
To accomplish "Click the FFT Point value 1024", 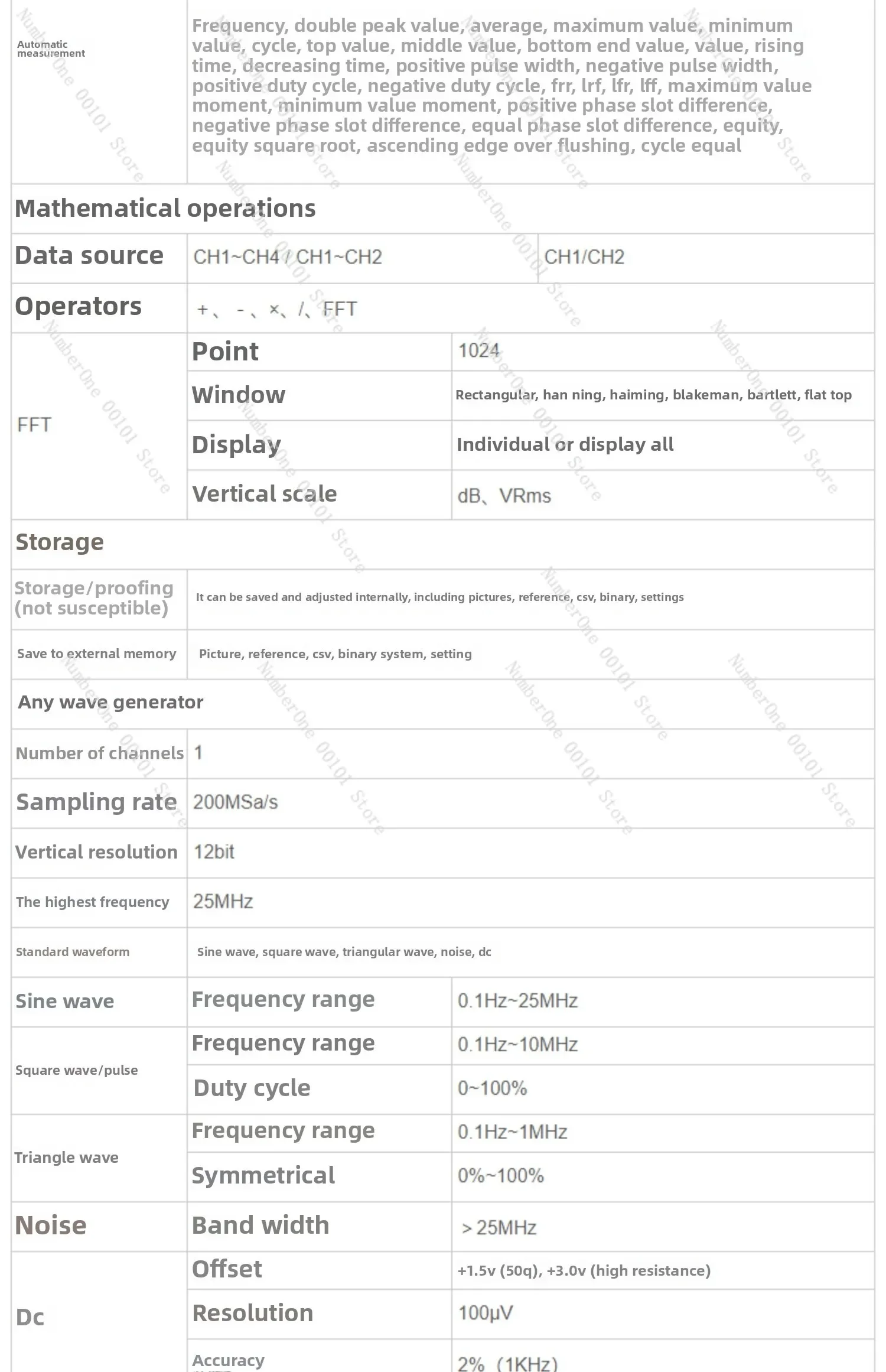I will pos(478,350).
